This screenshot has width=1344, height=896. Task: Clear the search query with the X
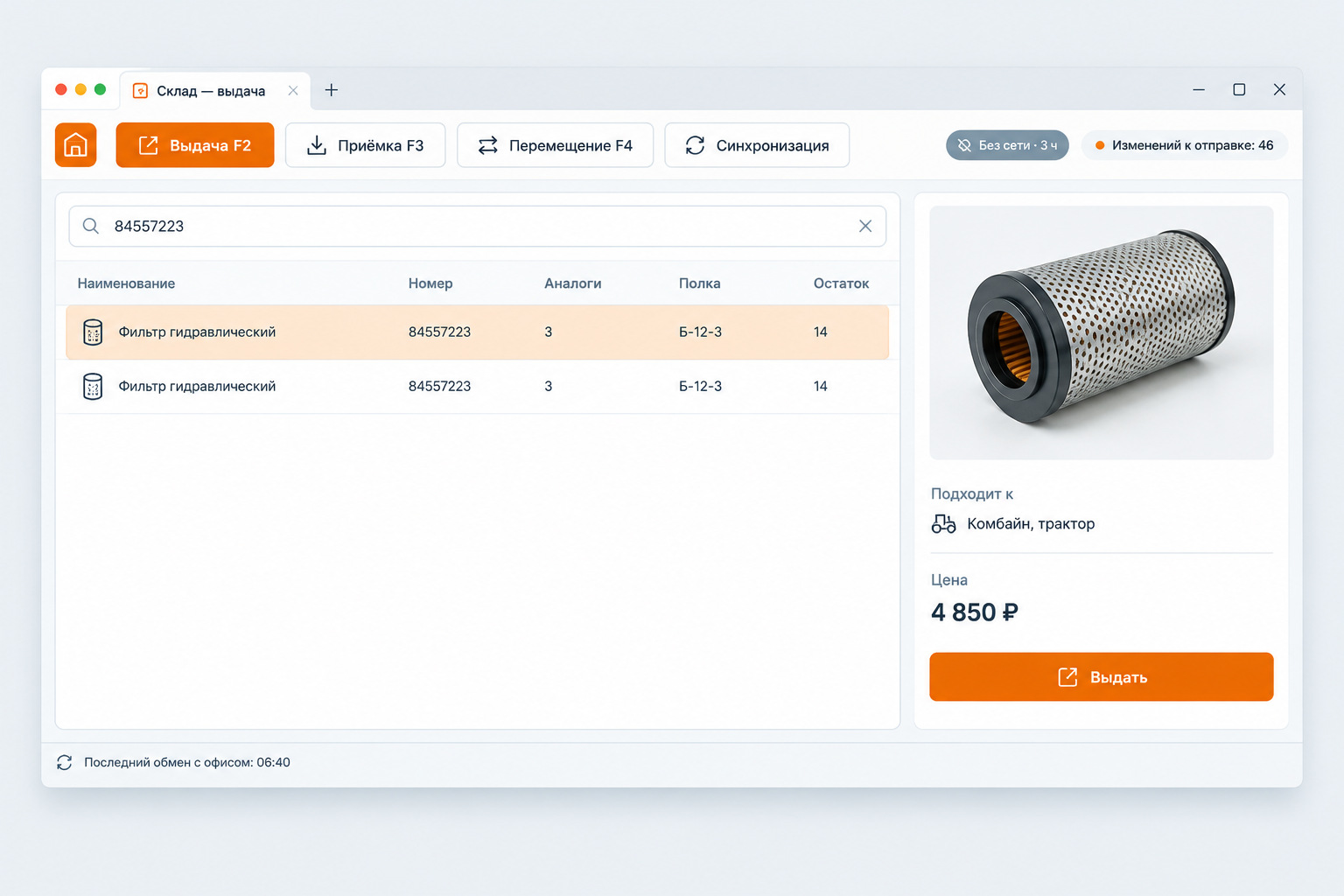click(865, 226)
